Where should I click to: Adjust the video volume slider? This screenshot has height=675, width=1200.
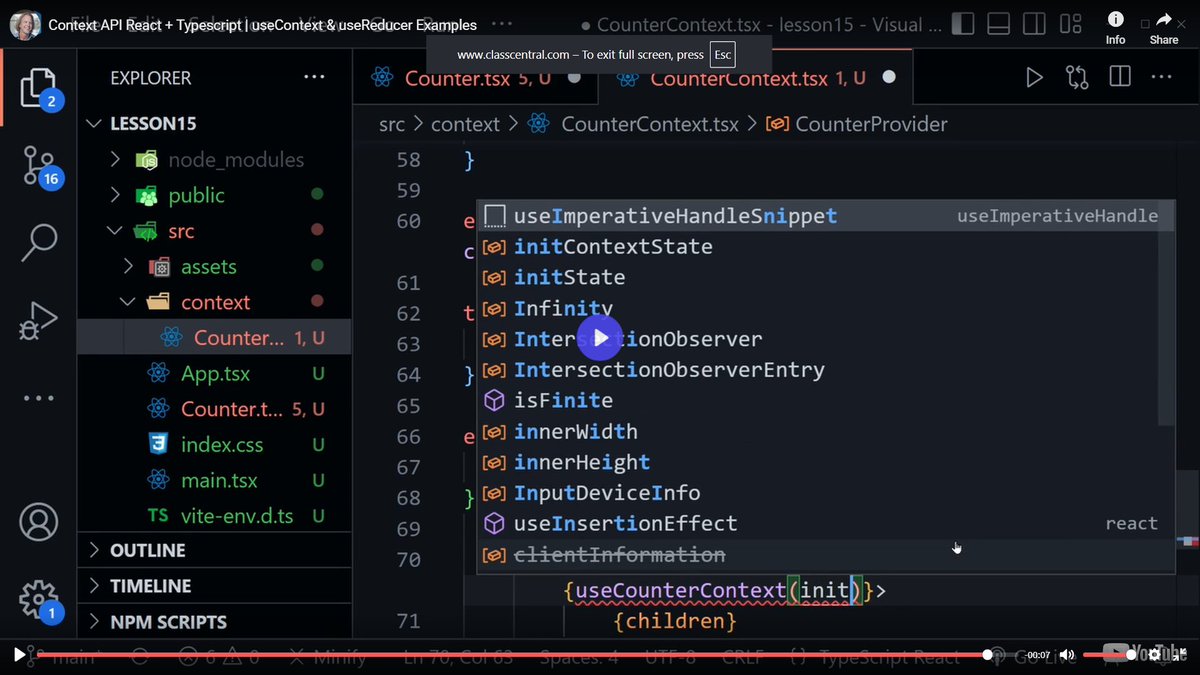pyautogui.click(x=1108, y=655)
